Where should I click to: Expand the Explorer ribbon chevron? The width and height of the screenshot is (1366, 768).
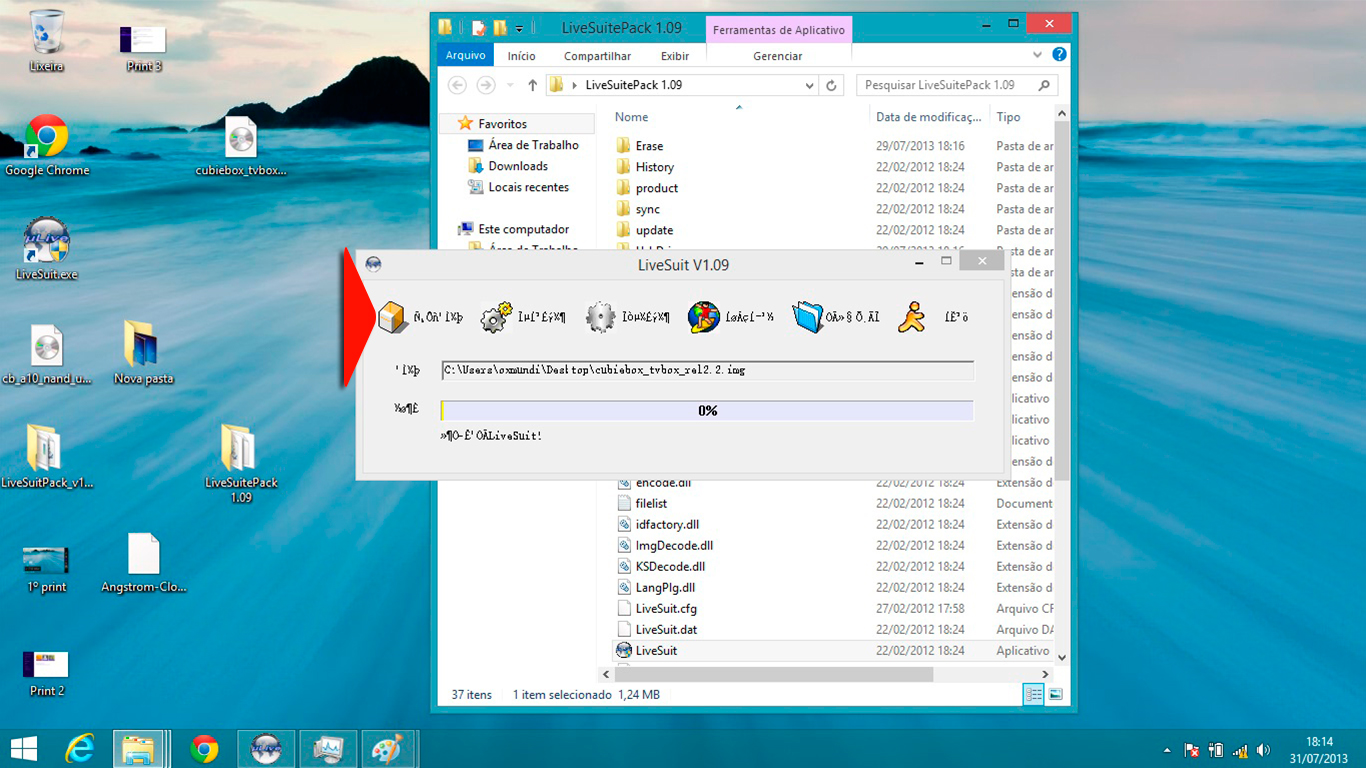[x=1038, y=55]
